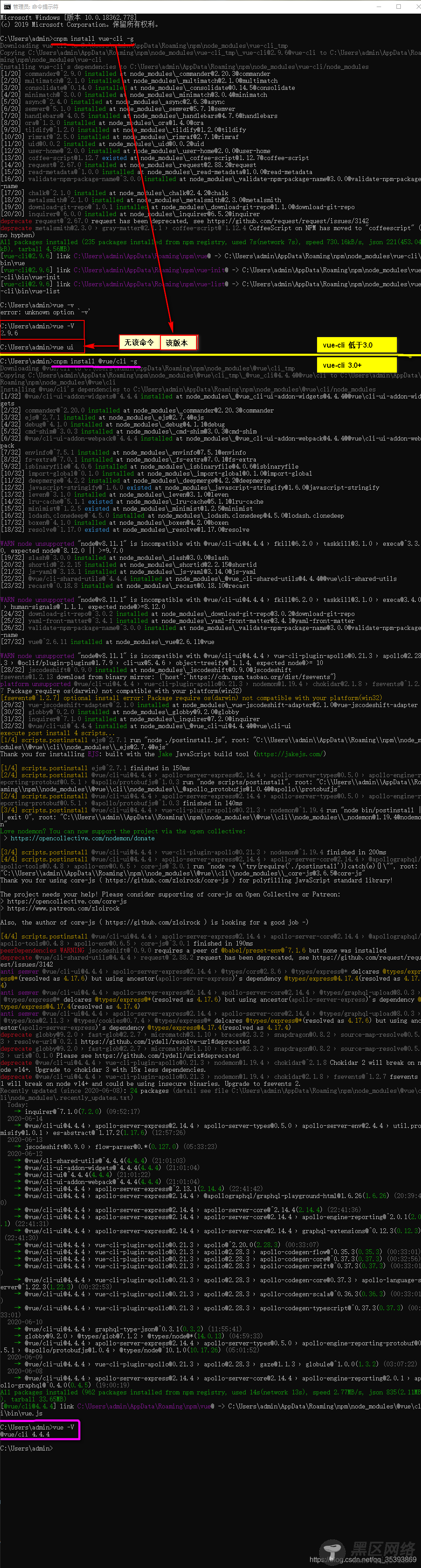
Task: Click 'The project needs your help!' line
Action: [x=170, y=894]
